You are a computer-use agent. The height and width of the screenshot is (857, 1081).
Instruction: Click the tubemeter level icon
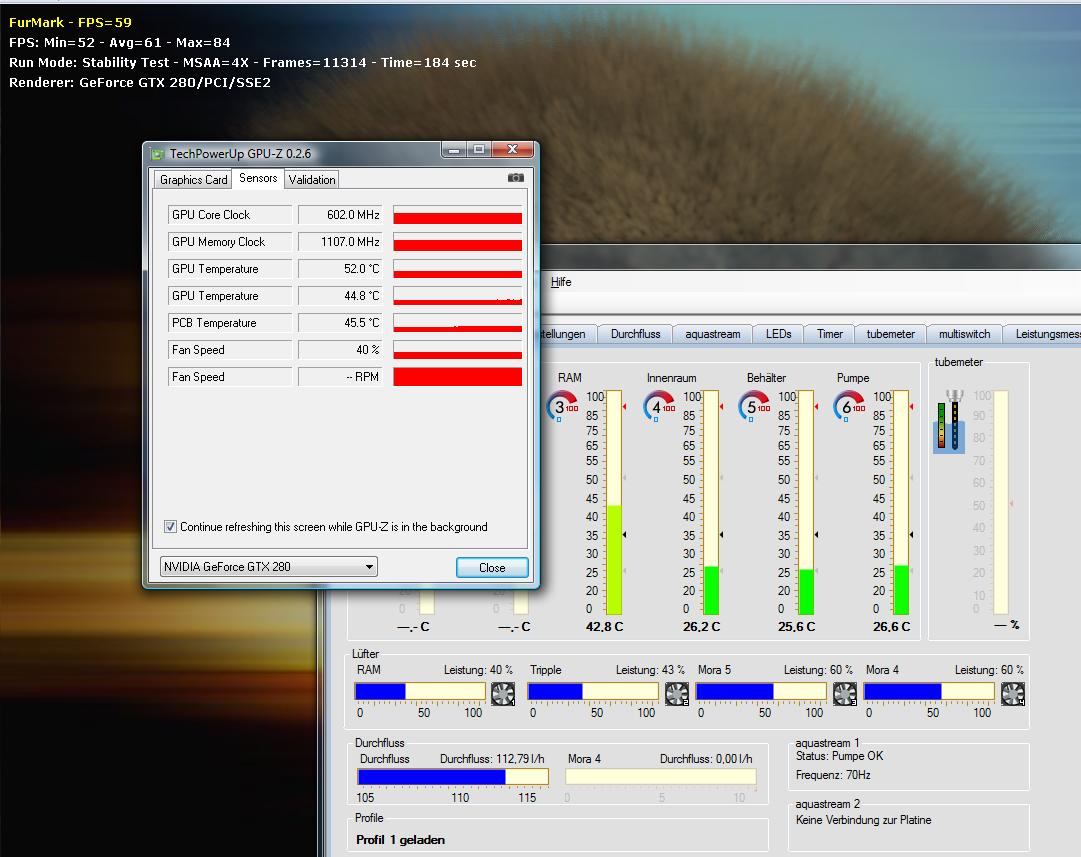tap(949, 421)
